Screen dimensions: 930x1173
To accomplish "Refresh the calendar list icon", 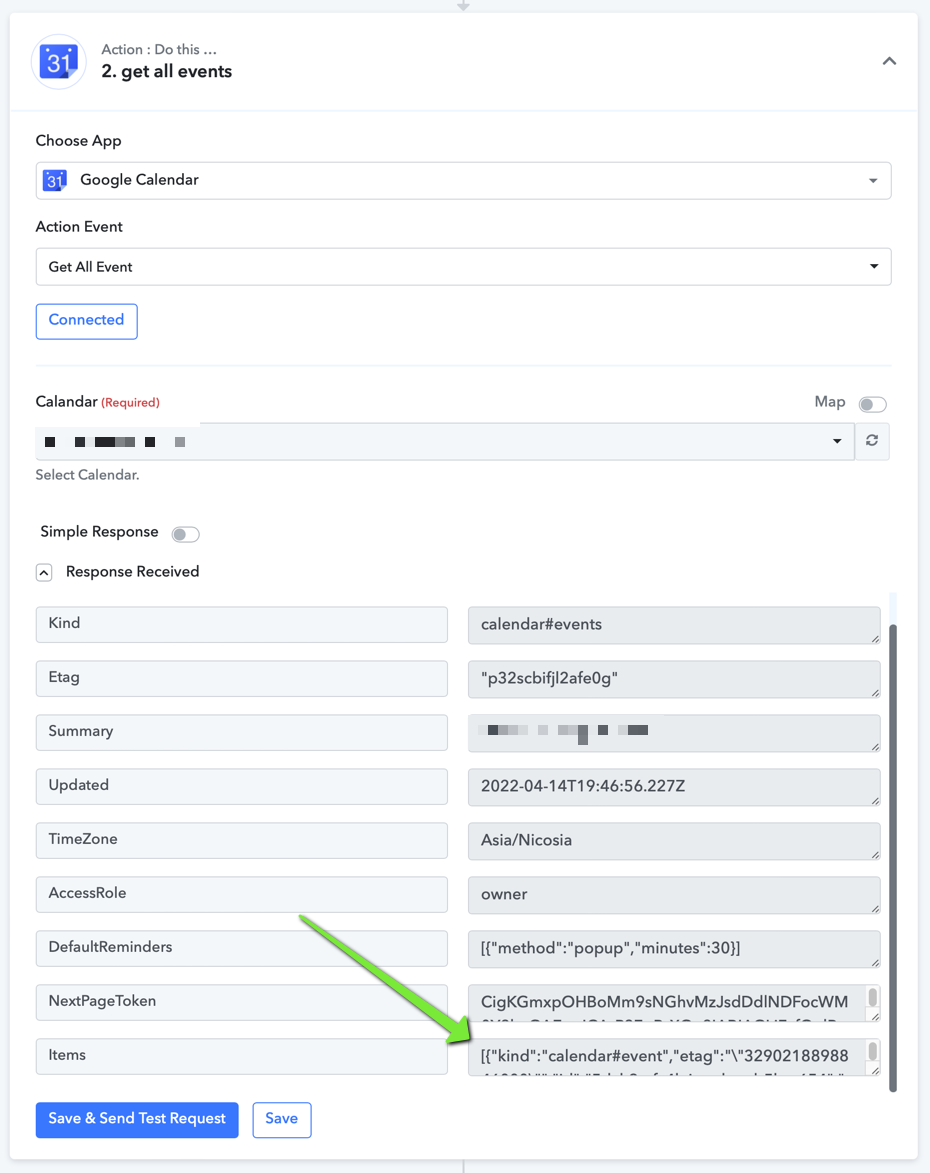I will 872,441.
